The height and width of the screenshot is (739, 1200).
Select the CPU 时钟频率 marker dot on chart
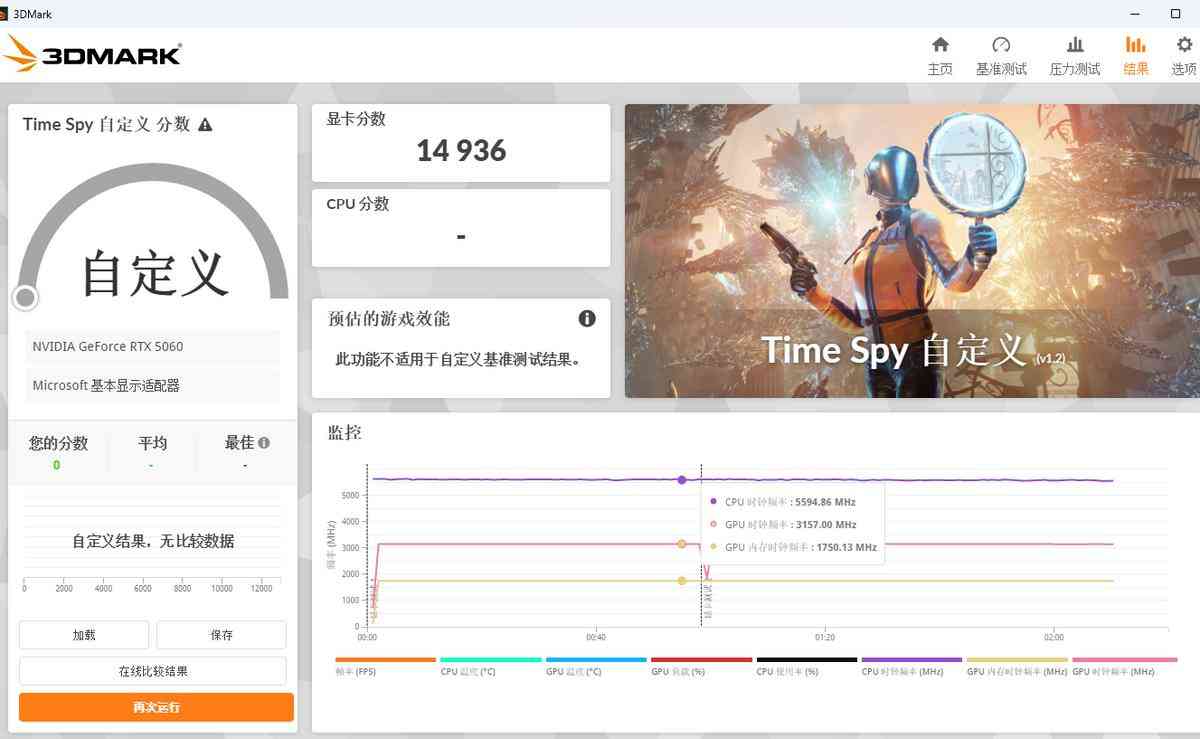coord(681,480)
